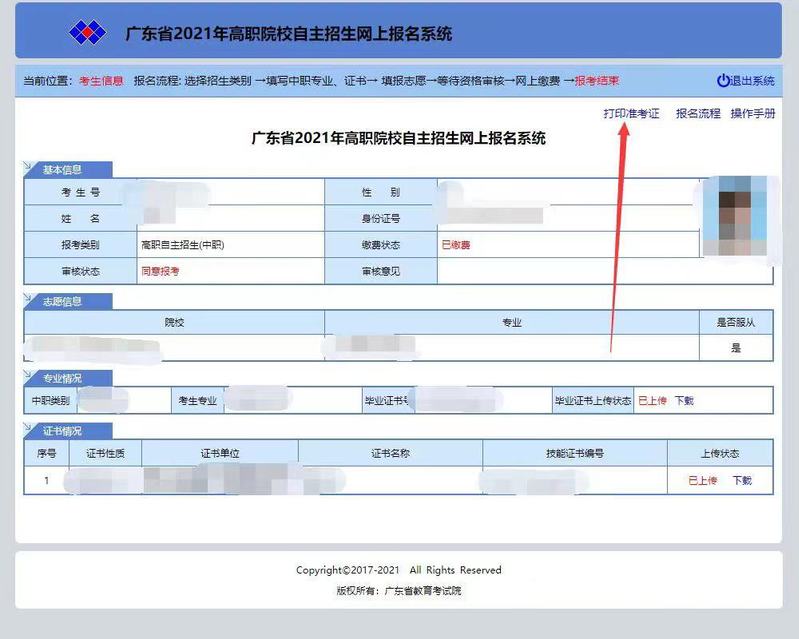Click the 同意报考 review status text

pos(160,271)
